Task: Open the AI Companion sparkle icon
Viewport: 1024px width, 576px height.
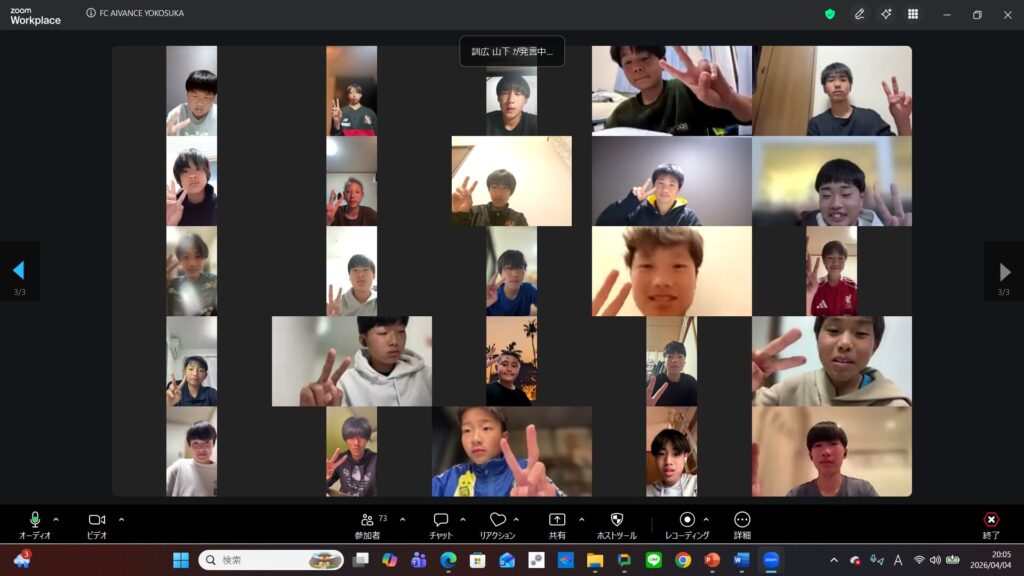Action: (x=886, y=14)
